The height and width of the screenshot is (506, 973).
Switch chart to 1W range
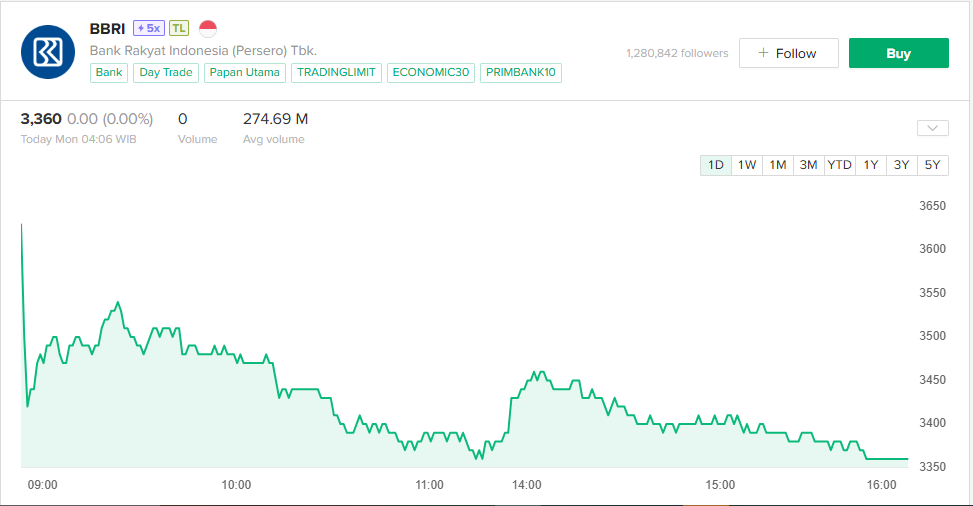pos(747,165)
